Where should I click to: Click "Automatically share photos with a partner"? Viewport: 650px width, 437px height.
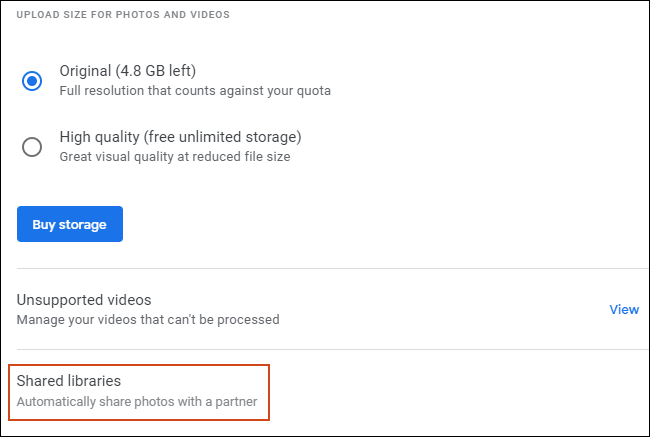[137, 402]
